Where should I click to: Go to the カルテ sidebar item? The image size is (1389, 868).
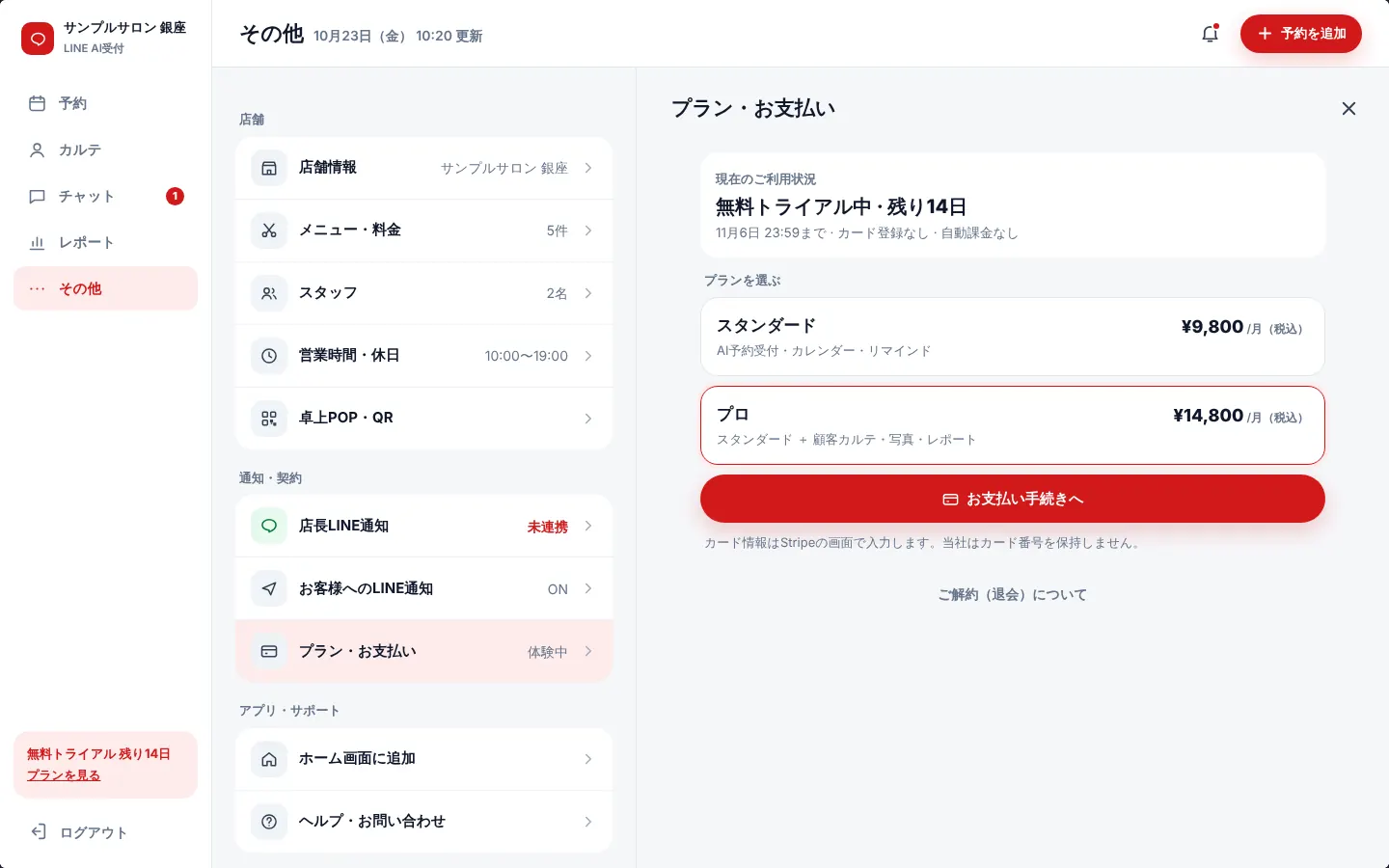(x=106, y=149)
